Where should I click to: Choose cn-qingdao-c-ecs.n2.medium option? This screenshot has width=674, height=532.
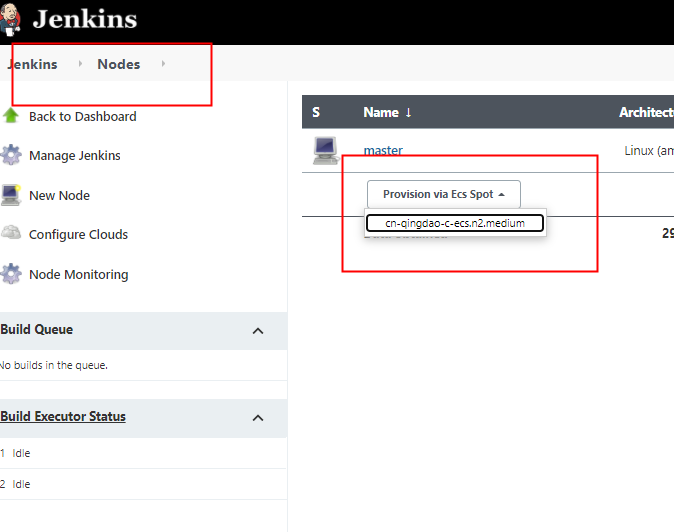coord(455,223)
